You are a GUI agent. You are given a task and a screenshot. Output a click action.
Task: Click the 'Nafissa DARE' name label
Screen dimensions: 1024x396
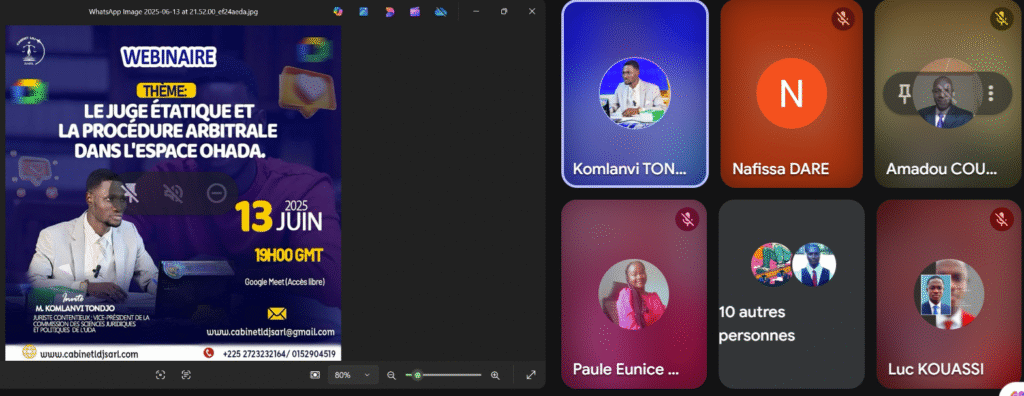tap(780, 169)
